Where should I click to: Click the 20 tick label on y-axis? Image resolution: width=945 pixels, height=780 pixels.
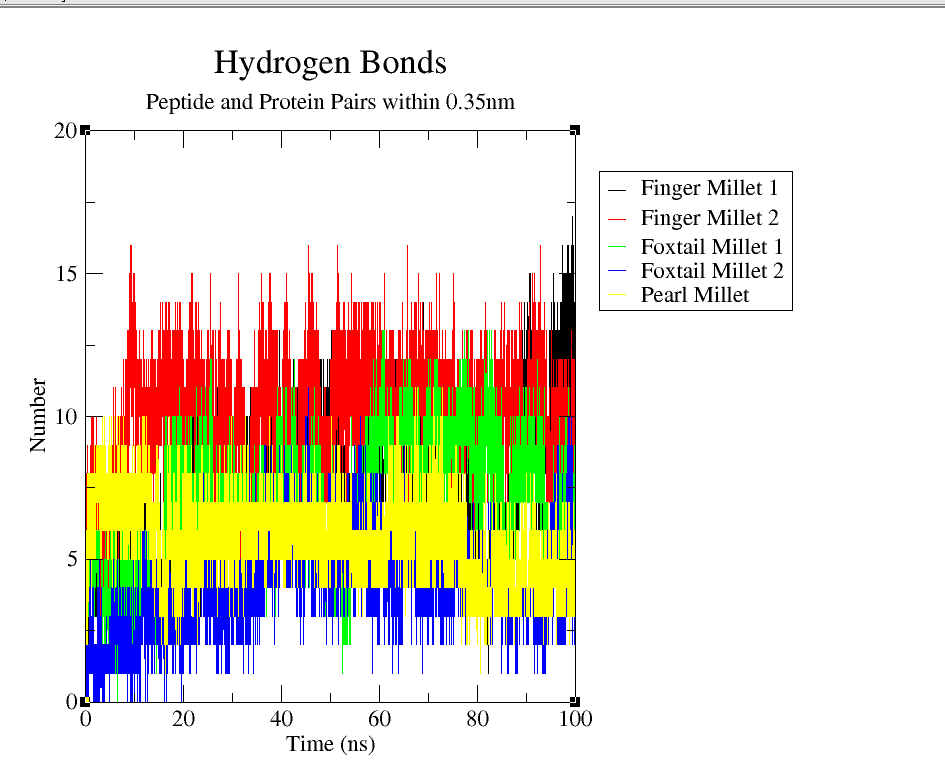coord(64,131)
